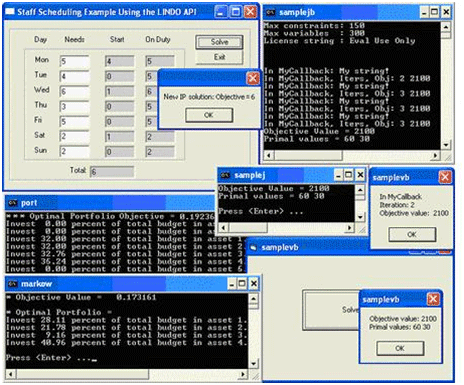Click the markow scroll up arrow
The height and width of the screenshot is (385, 464).
point(253,298)
